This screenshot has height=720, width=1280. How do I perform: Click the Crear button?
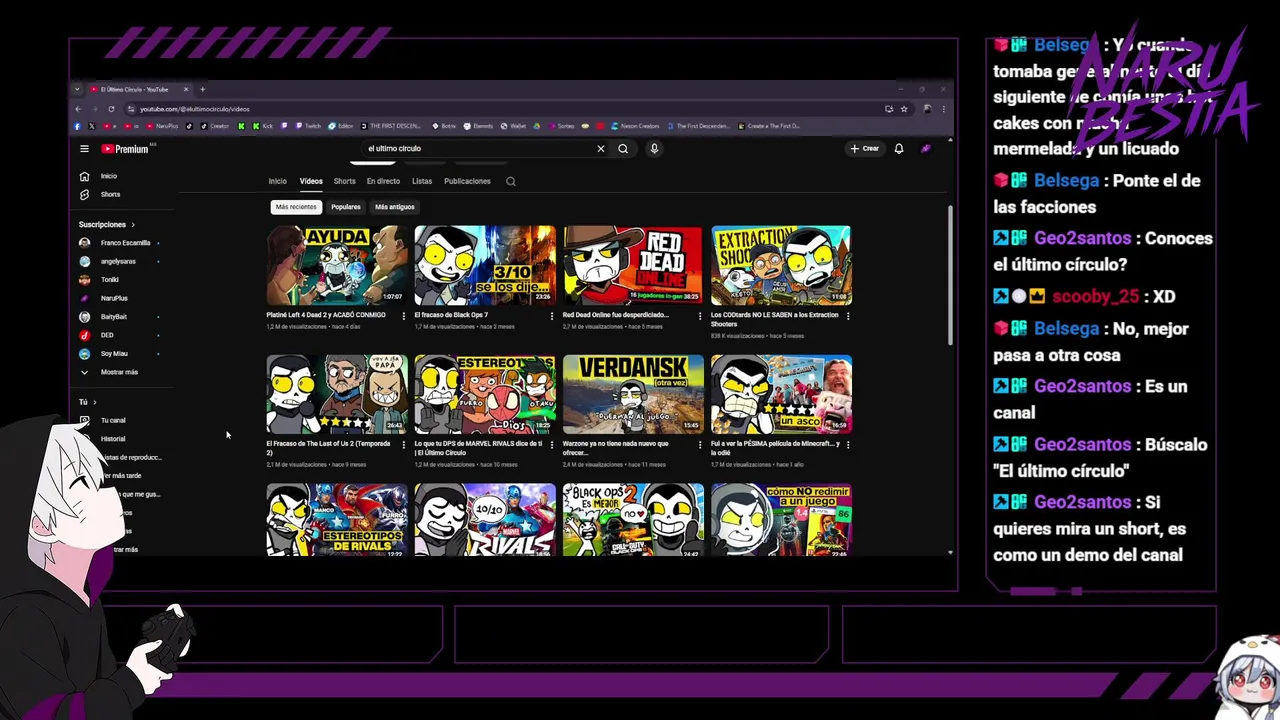[x=865, y=149]
